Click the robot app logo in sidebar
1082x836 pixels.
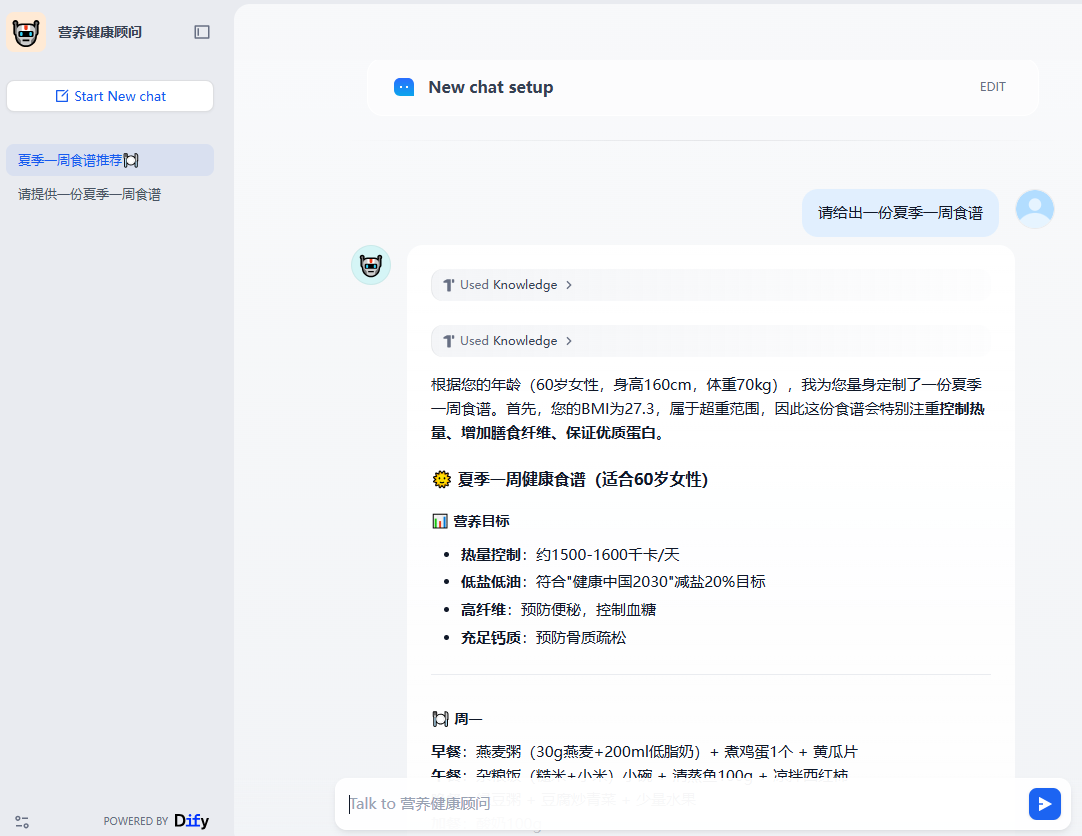(x=26, y=32)
